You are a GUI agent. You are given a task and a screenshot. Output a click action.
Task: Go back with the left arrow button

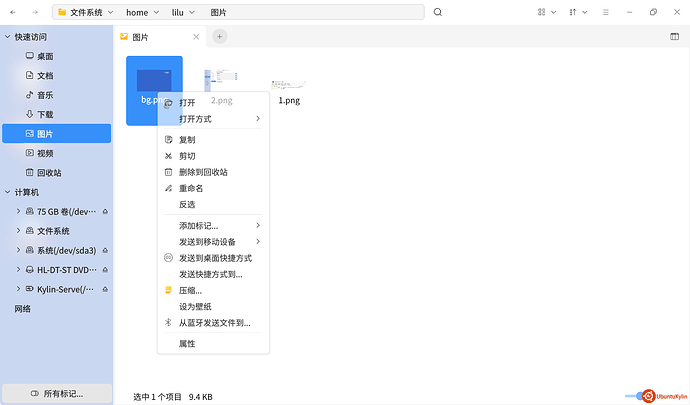(x=13, y=12)
